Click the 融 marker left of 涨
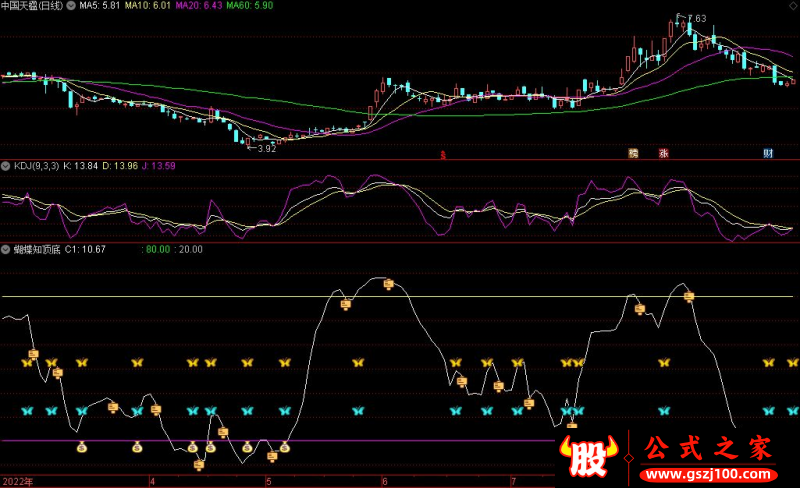Image resolution: width=800 pixels, height=488 pixels. [x=632, y=154]
